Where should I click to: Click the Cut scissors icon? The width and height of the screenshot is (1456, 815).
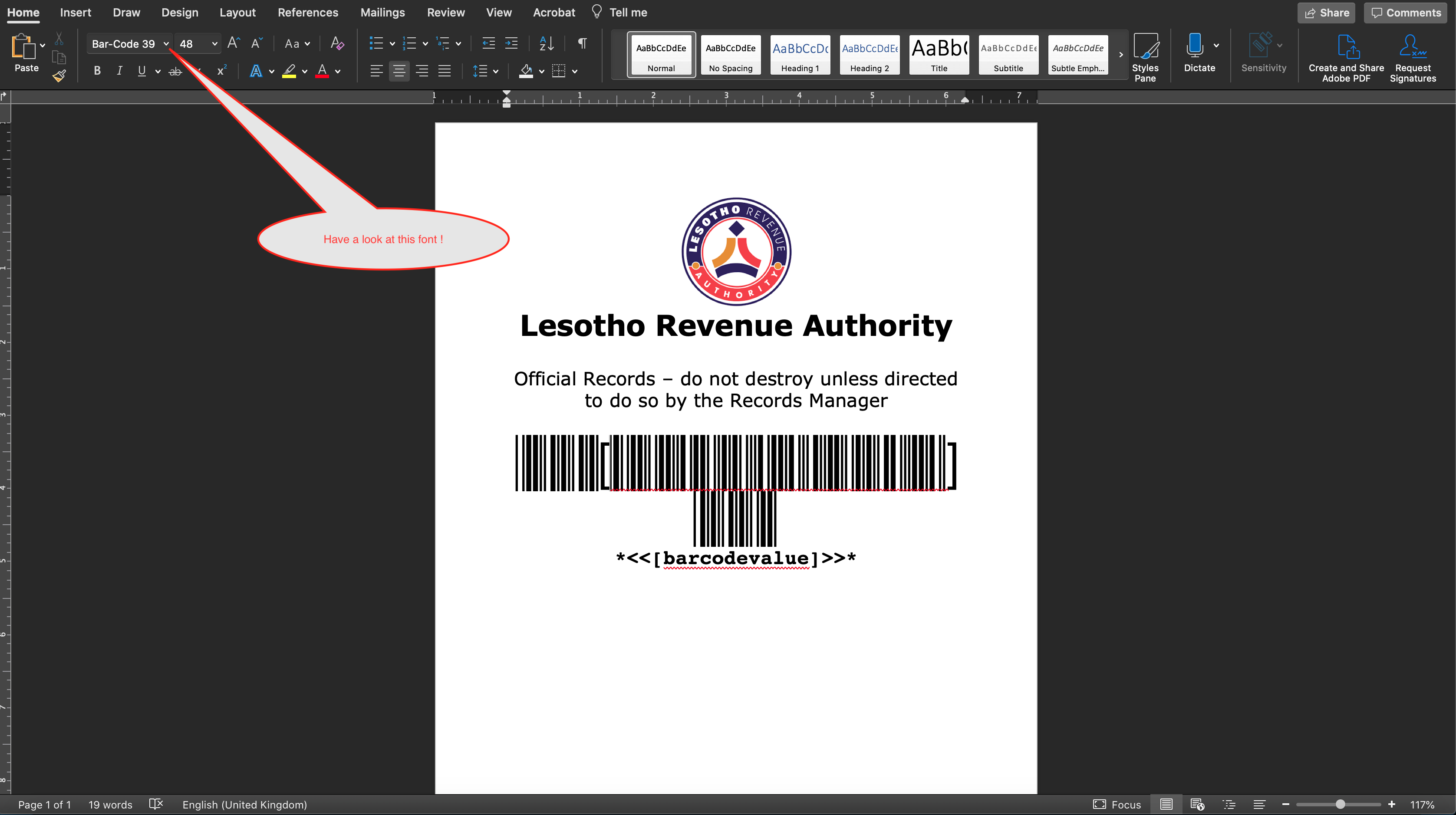point(59,39)
